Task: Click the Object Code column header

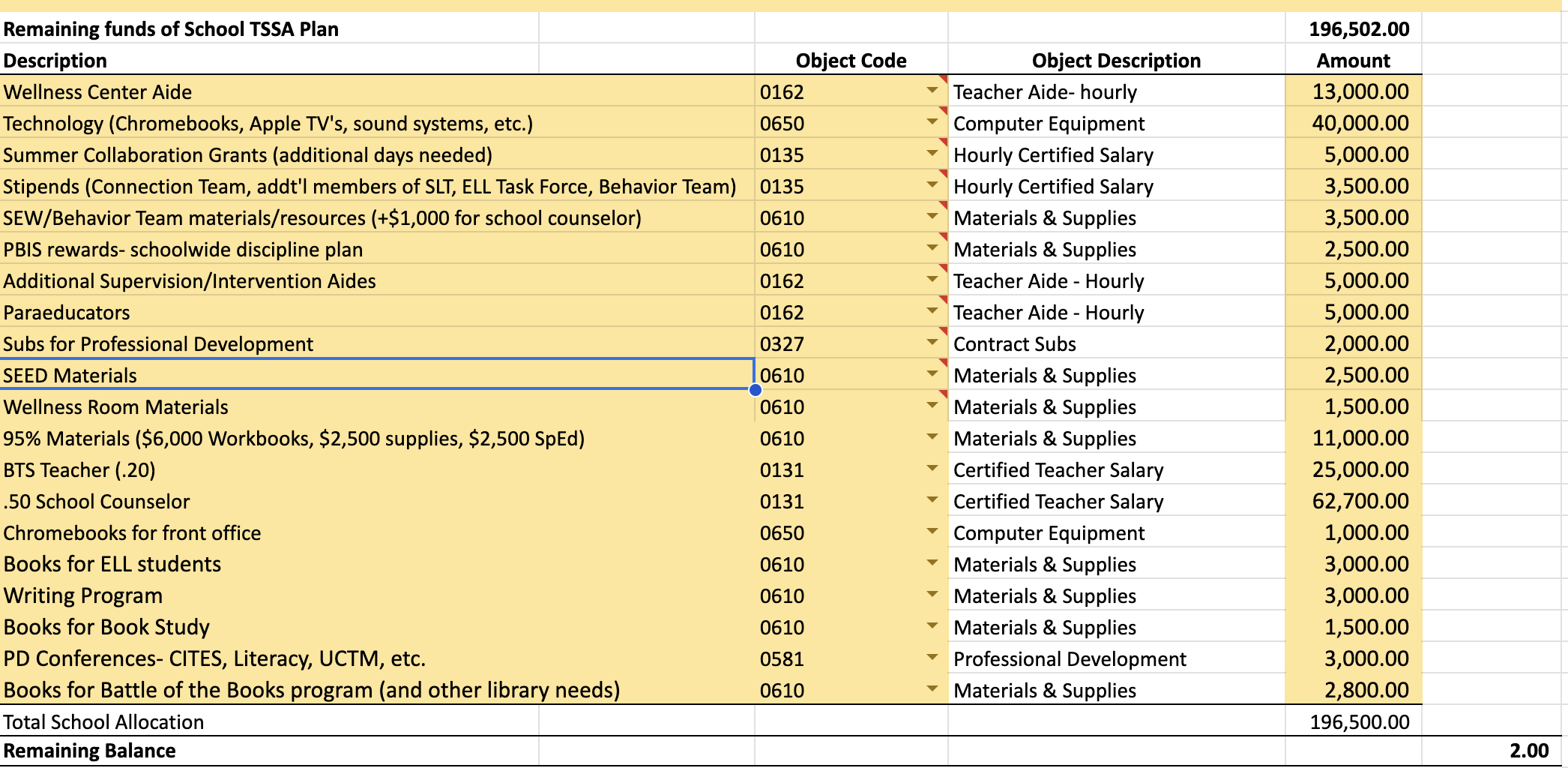Action: (x=851, y=60)
